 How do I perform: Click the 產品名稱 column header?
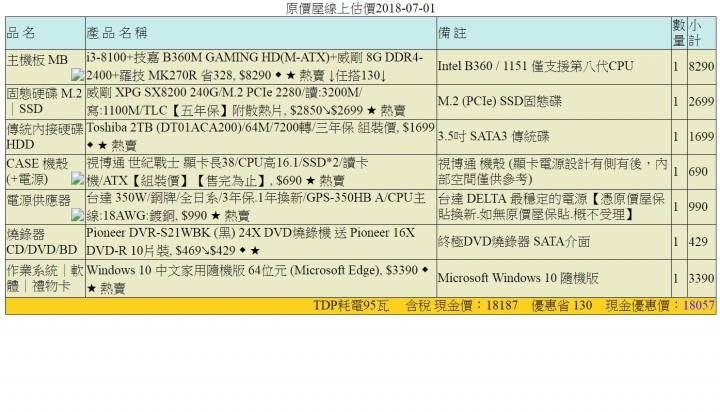click(261, 33)
